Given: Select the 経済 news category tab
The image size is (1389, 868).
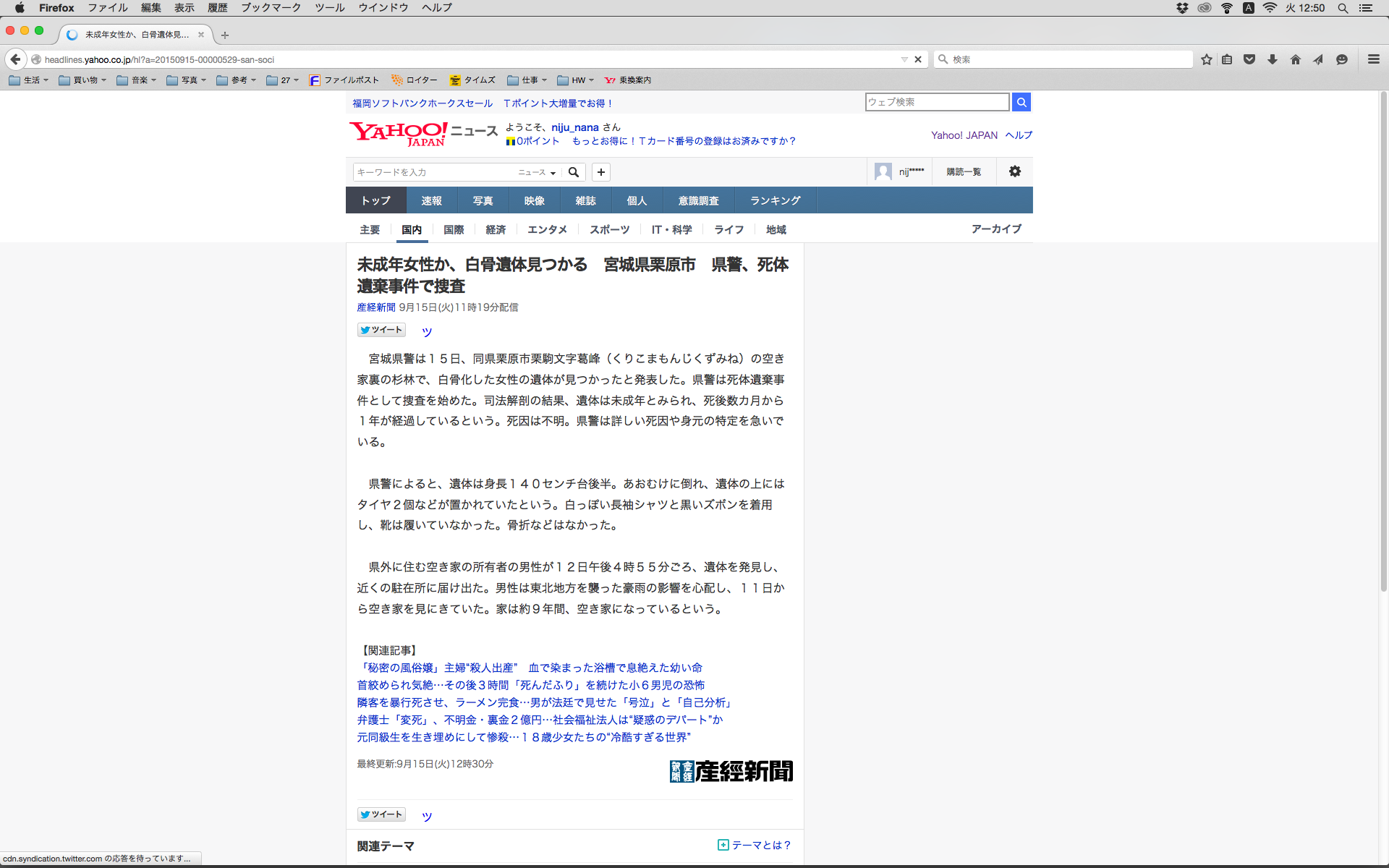Looking at the screenshot, I should point(496,229).
